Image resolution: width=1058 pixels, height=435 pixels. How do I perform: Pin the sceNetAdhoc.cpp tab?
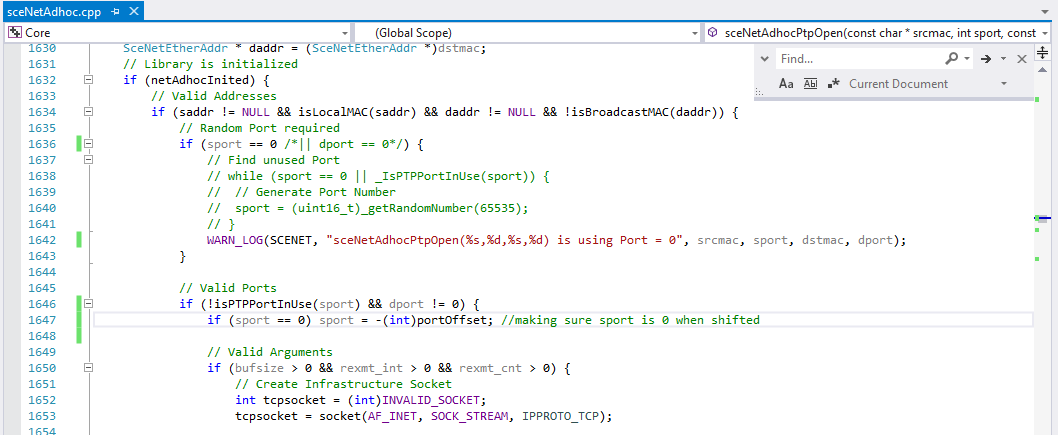tap(115, 11)
